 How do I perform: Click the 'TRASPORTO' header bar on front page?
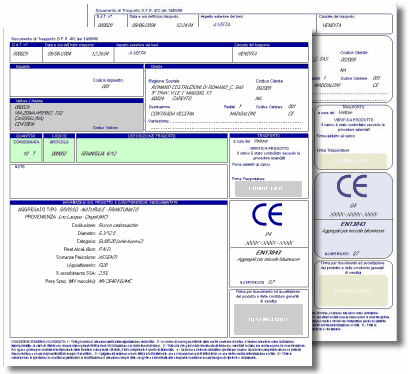tap(269, 136)
